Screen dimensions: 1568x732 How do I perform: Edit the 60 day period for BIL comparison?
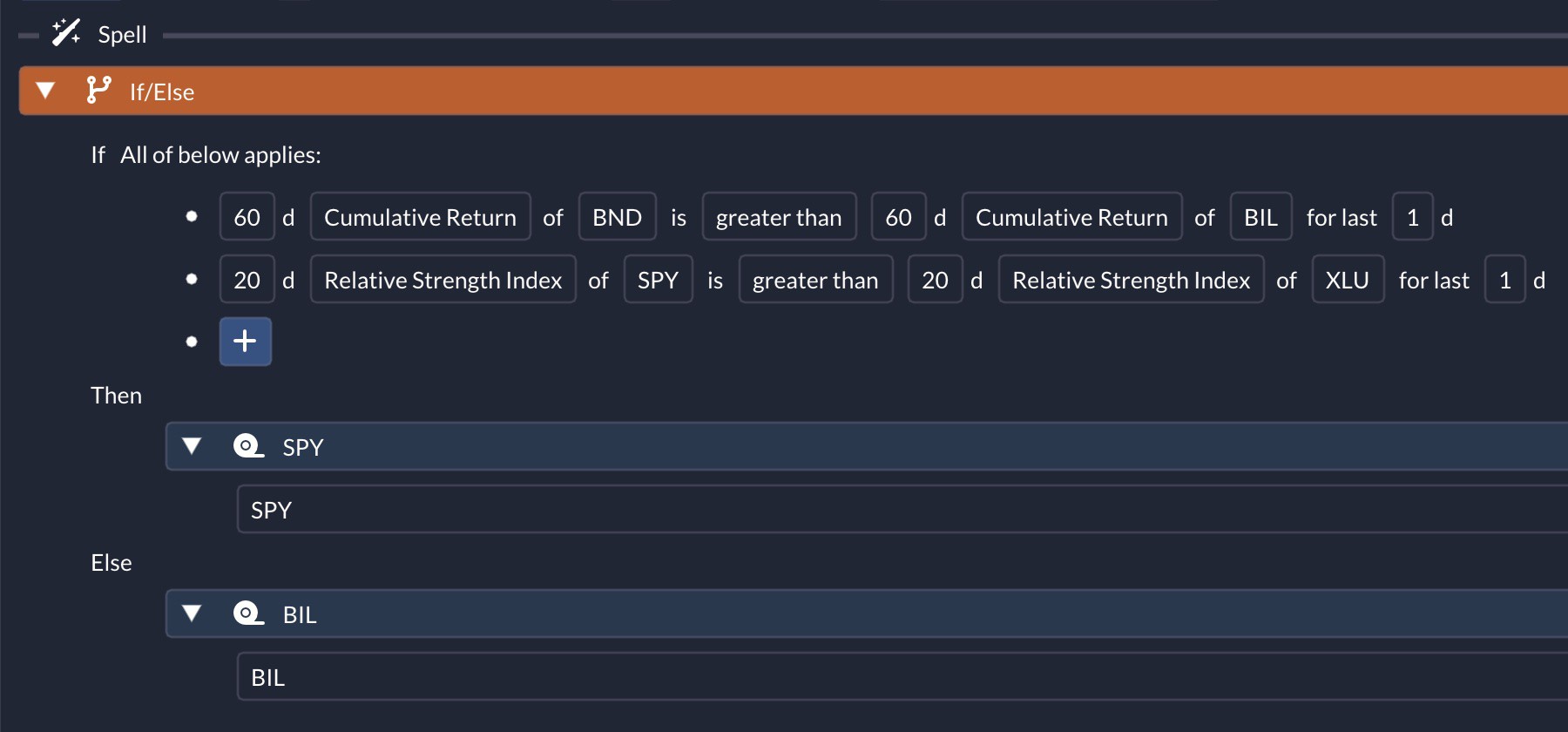tap(898, 216)
